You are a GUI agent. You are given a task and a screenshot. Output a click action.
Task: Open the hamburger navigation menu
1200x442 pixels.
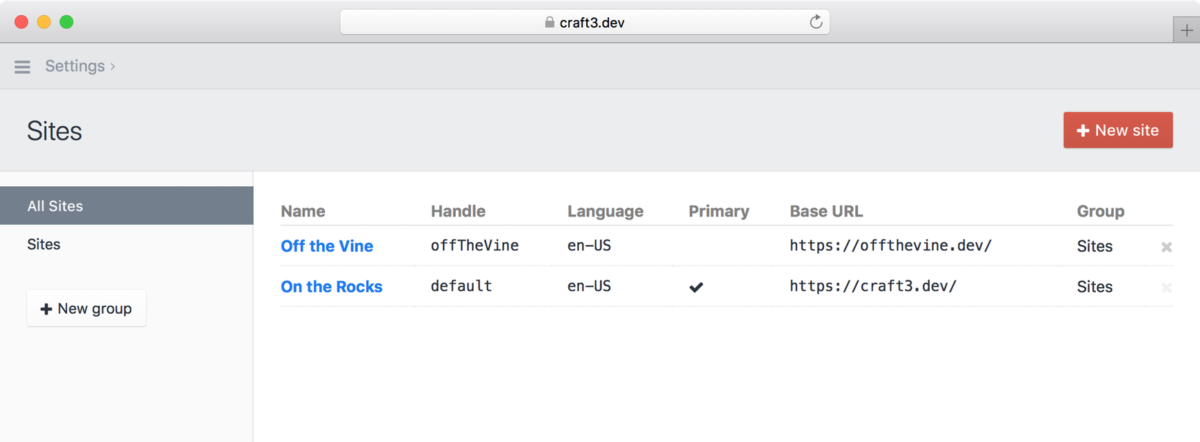pyautogui.click(x=22, y=67)
